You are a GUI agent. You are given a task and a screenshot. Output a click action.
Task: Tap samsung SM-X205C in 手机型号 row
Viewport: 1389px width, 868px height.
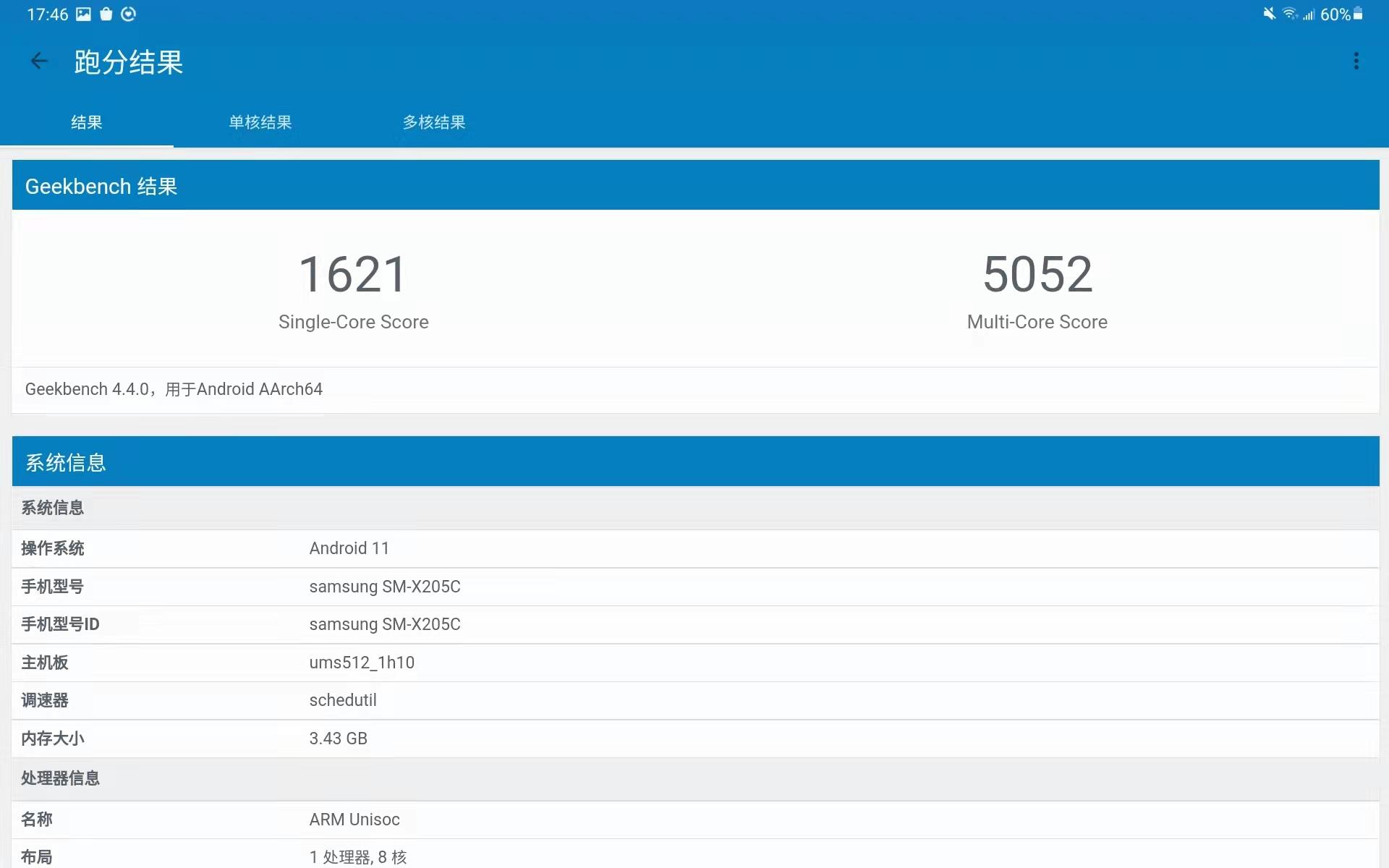385,587
